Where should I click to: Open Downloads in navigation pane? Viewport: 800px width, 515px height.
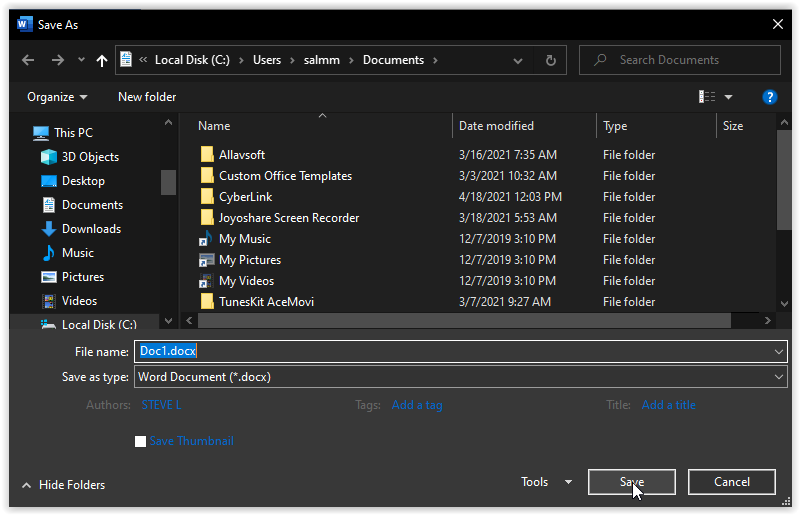pyautogui.click(x=91, y=229)
